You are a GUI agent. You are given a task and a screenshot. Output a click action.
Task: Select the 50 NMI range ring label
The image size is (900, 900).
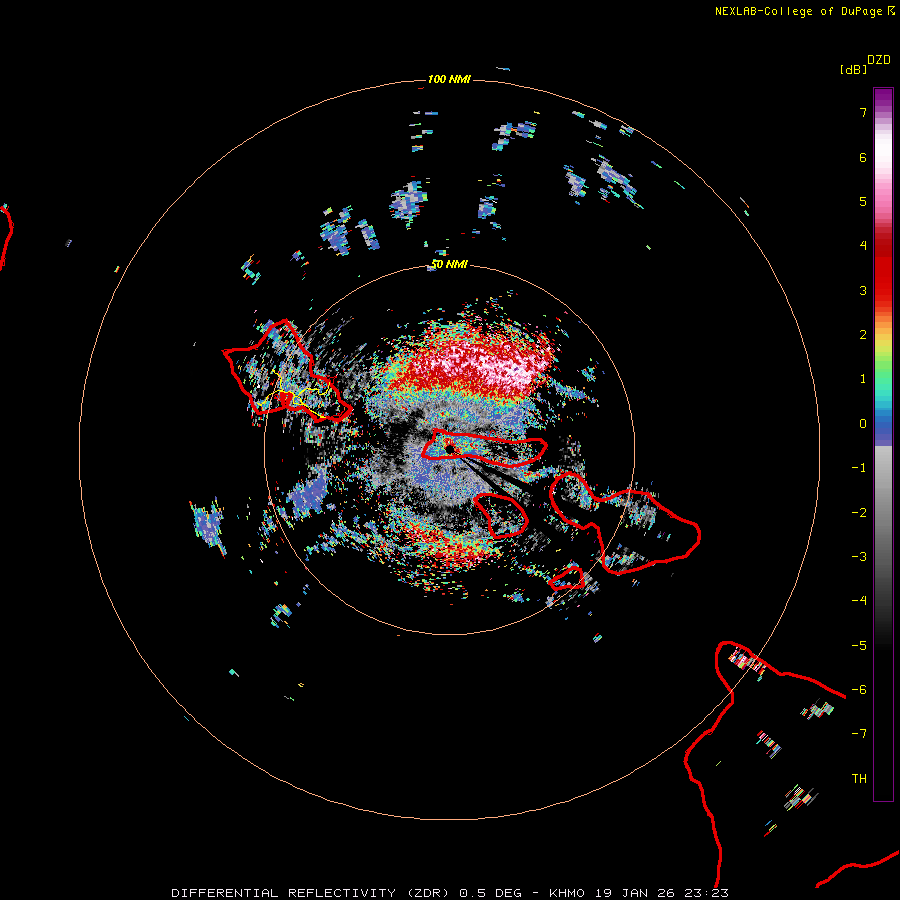pos(449,264)
